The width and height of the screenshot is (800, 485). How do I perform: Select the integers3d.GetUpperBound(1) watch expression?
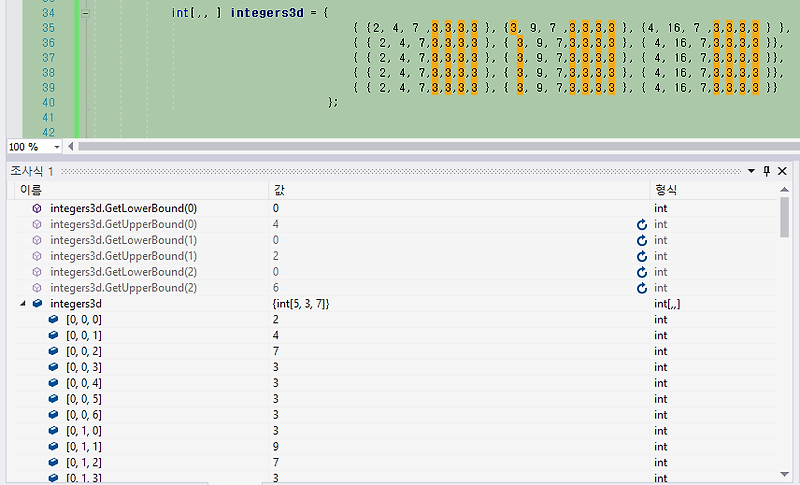click(123, 256)
